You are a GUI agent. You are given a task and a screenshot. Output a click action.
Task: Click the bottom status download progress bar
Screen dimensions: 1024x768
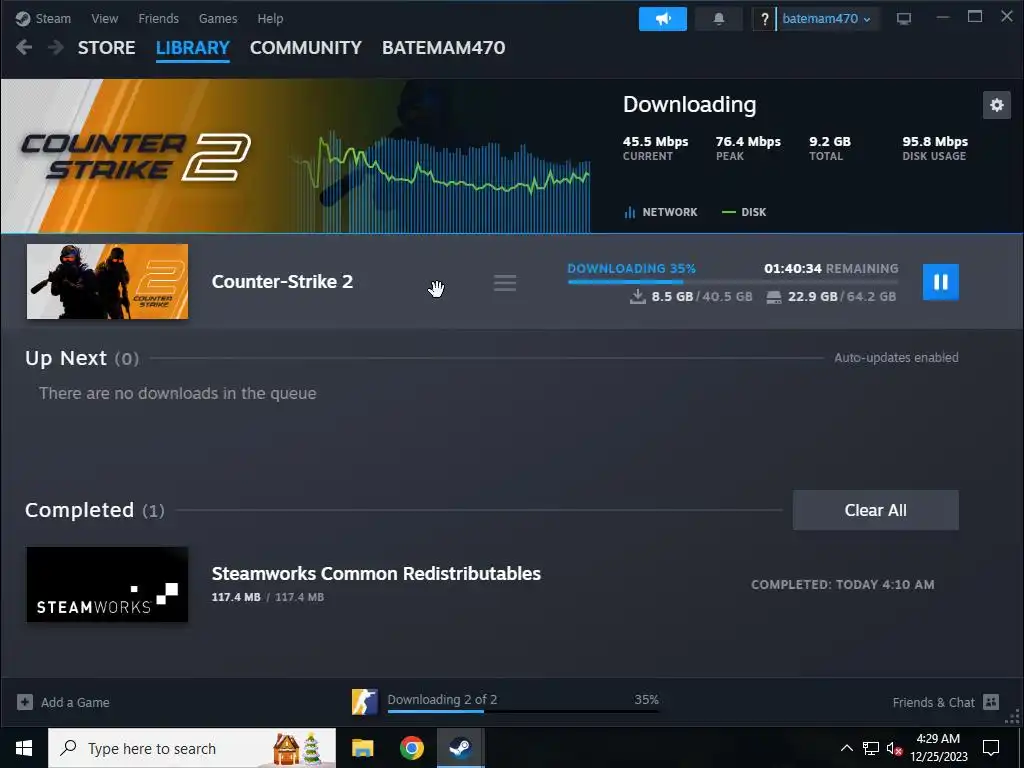tap(523, 711)
